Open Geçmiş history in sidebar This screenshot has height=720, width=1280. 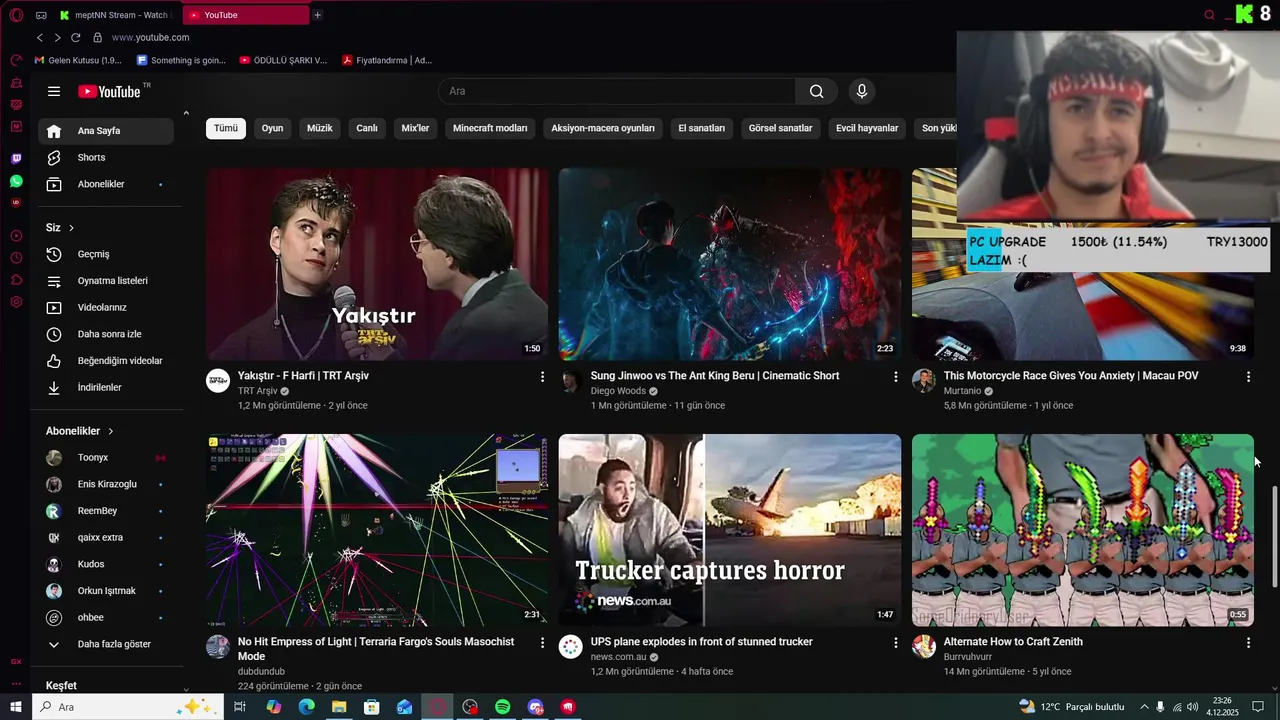pyautogui.click(x=106, y=254)
